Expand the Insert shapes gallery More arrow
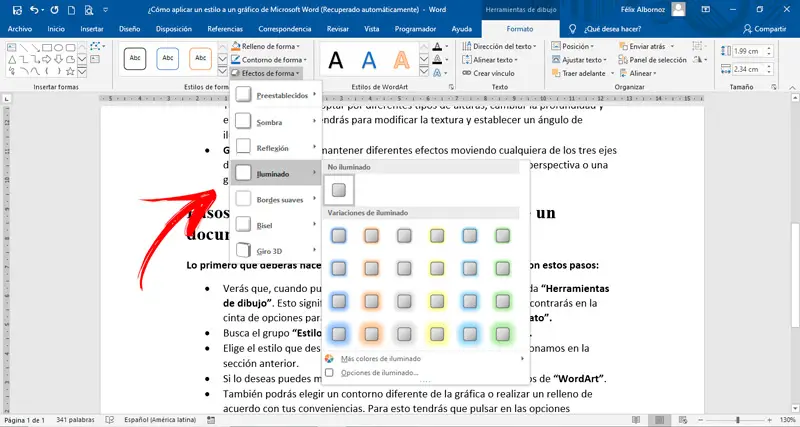 click(82, 71)
